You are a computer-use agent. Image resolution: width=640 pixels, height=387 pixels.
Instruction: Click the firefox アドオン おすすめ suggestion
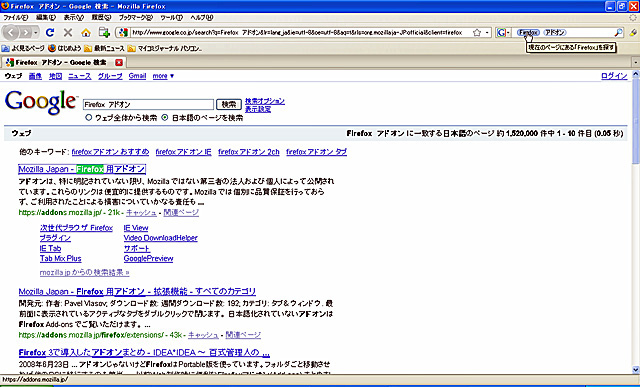110,152
